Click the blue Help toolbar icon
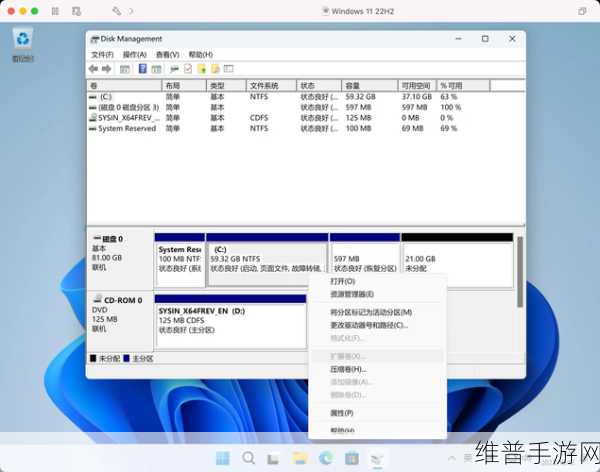Screen dimensions: 600x472 click(142, 69)
